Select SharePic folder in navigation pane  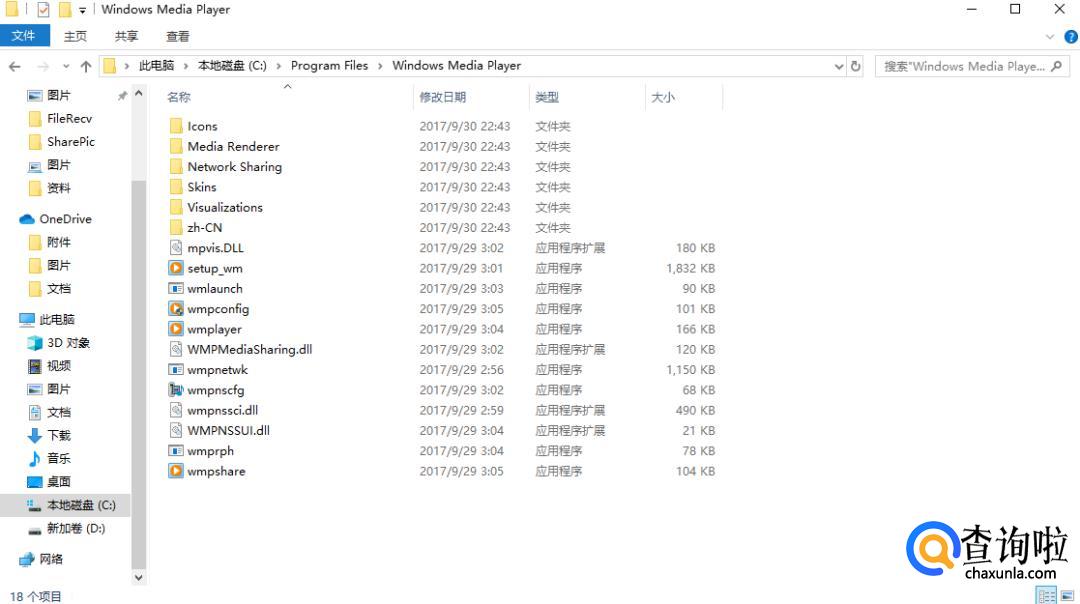[70, 142]
